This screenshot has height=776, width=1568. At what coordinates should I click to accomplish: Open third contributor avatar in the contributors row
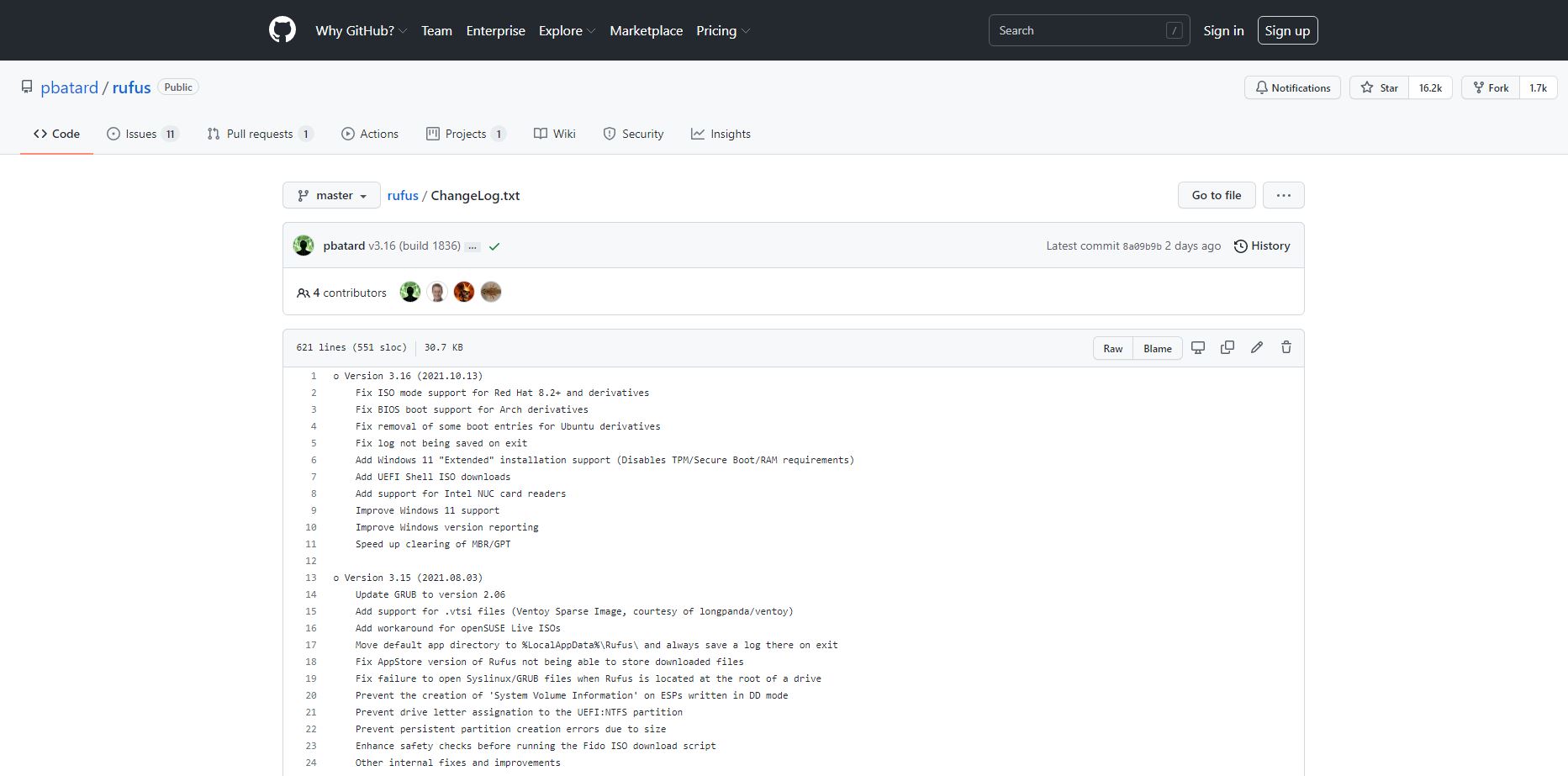click(x=464, y=292)
